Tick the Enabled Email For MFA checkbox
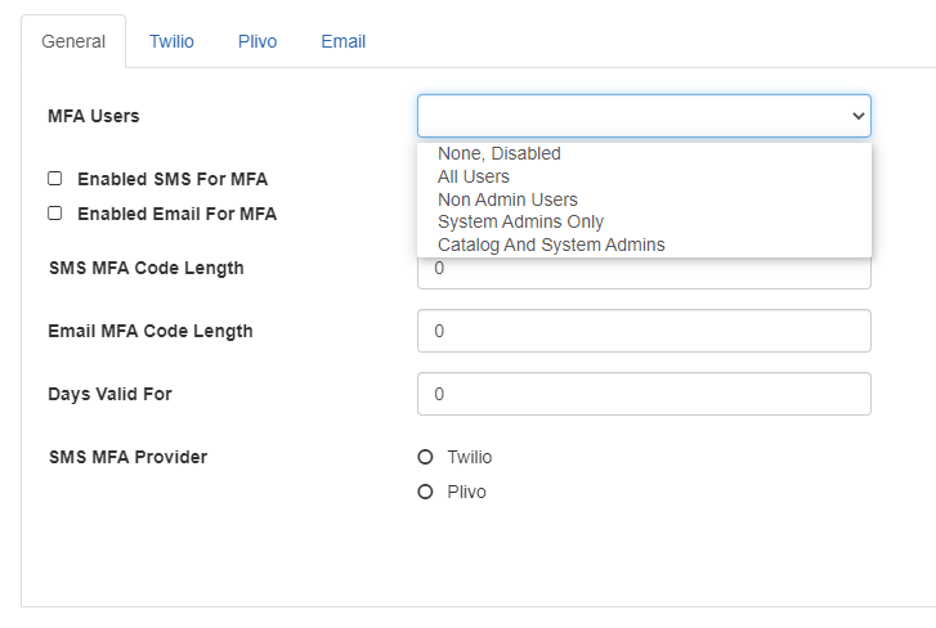The width and height of the screenshot is (936, 628). [x=55, y=213]
